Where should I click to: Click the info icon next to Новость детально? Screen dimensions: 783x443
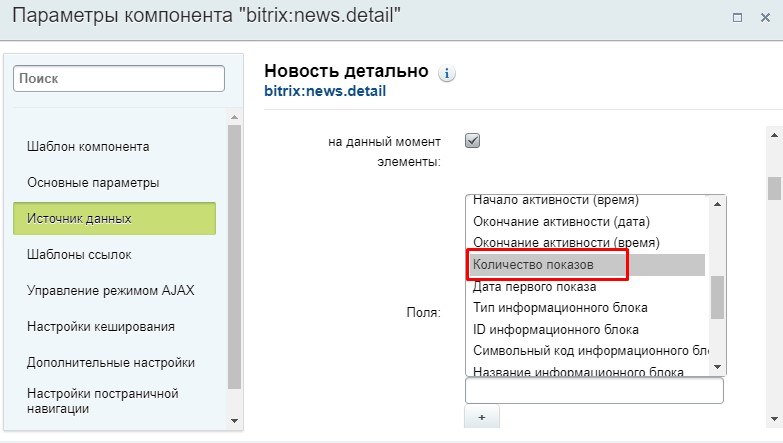click(446, 73)
